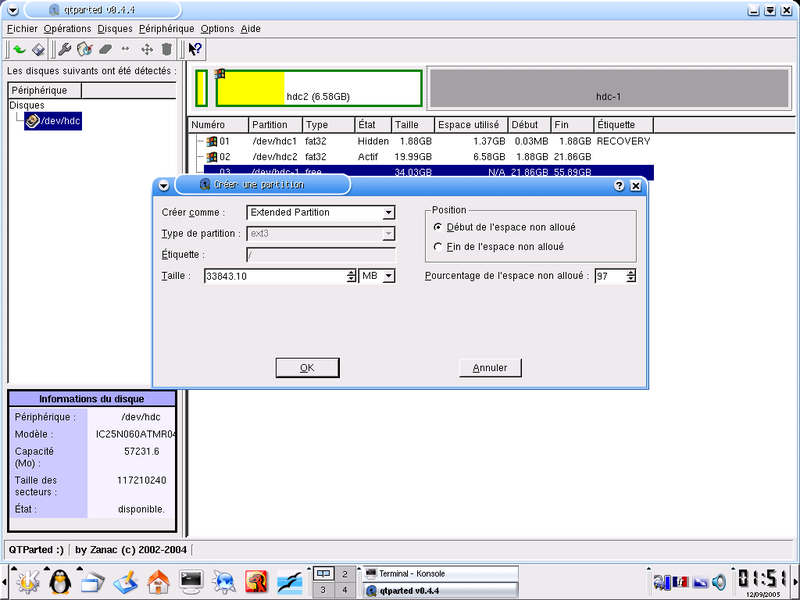Switch to virtual desktop 4 in pager
Viewport: 800px width, 600px height.
click(x=345, y=590)
